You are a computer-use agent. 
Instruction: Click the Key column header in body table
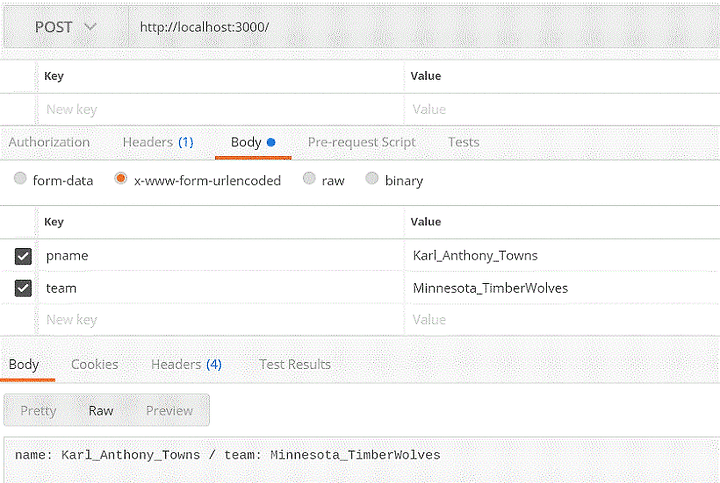[54, 222]
